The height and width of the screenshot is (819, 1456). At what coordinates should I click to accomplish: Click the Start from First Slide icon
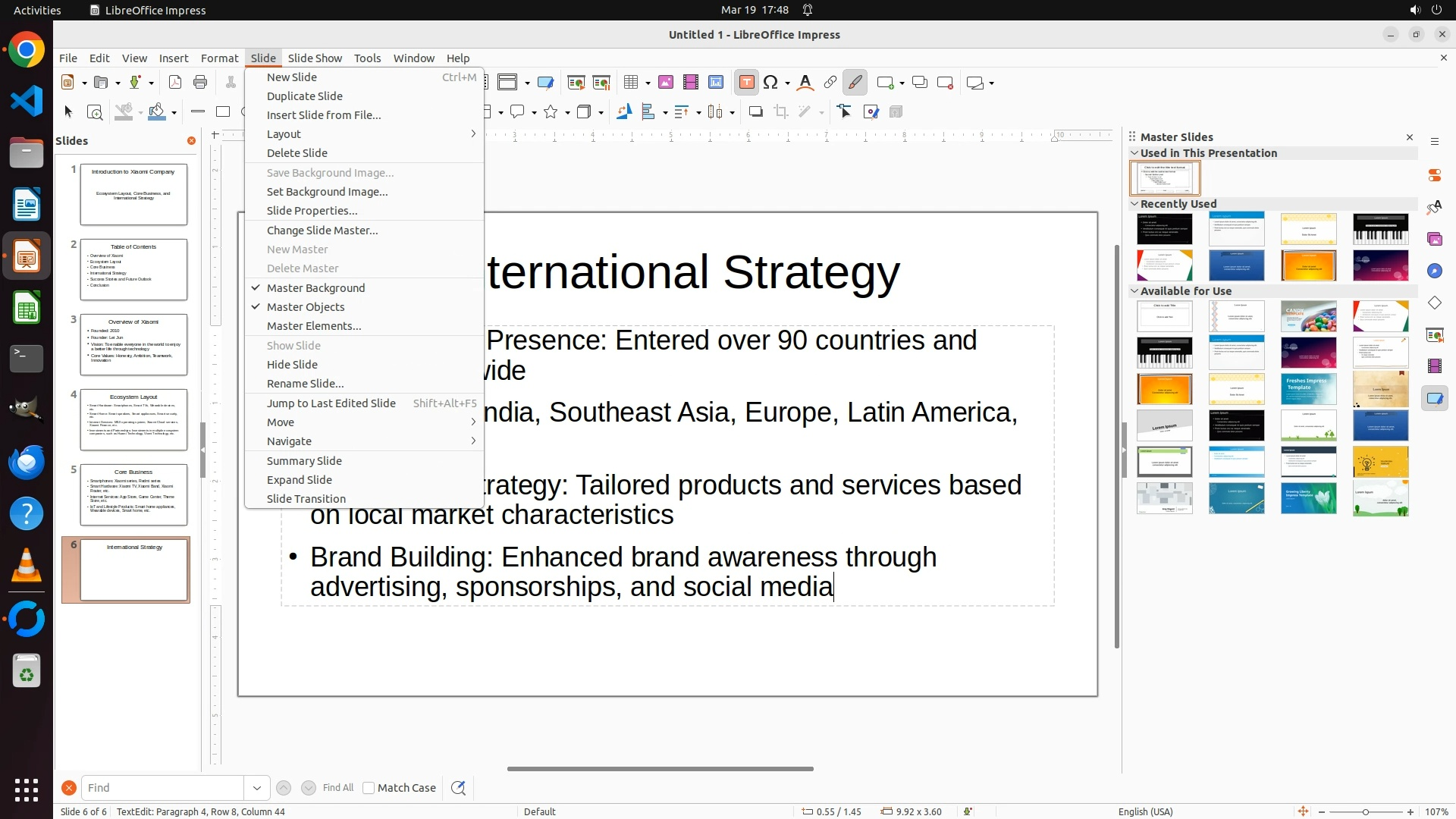point(576,83)
